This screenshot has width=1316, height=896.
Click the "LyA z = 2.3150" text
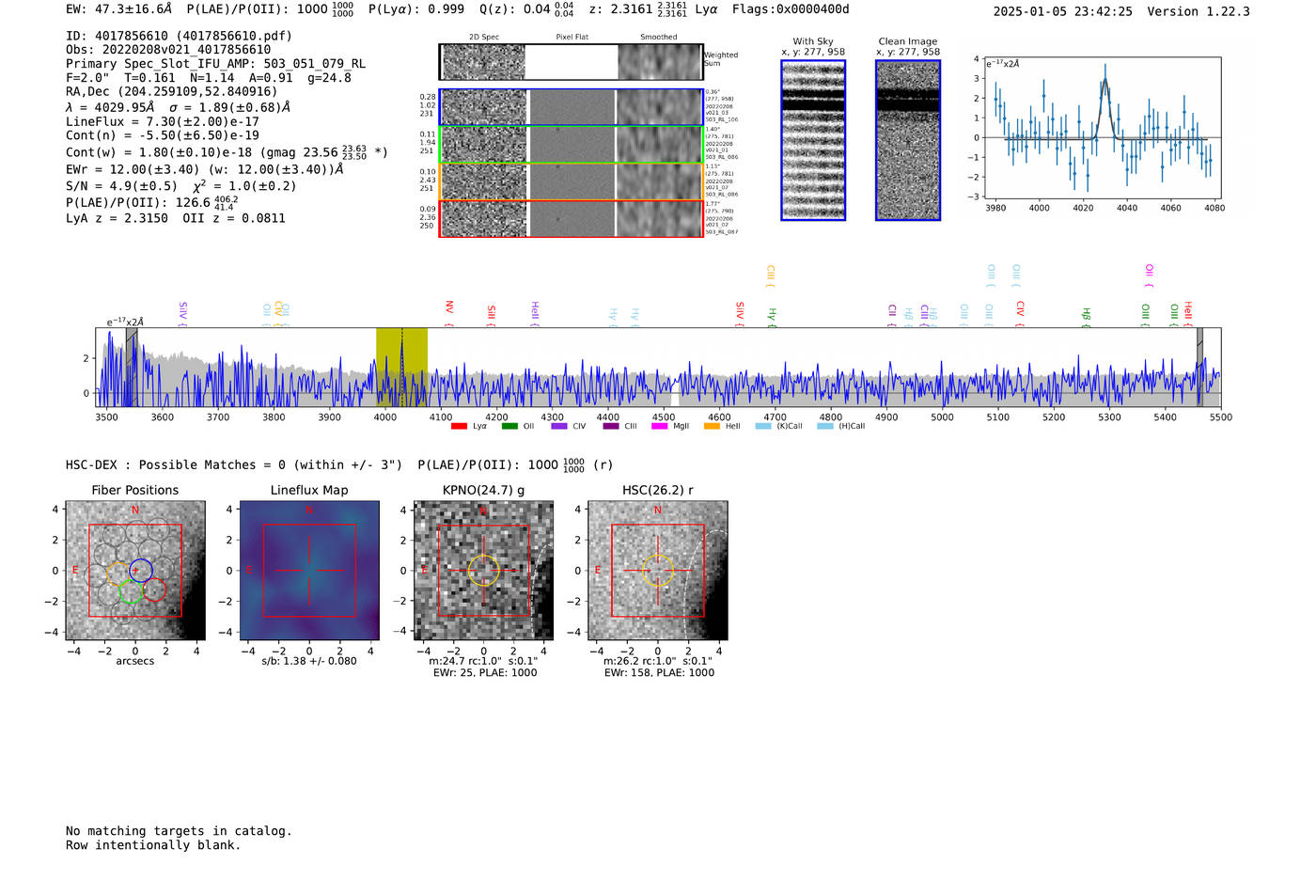[x=117, y=218]
